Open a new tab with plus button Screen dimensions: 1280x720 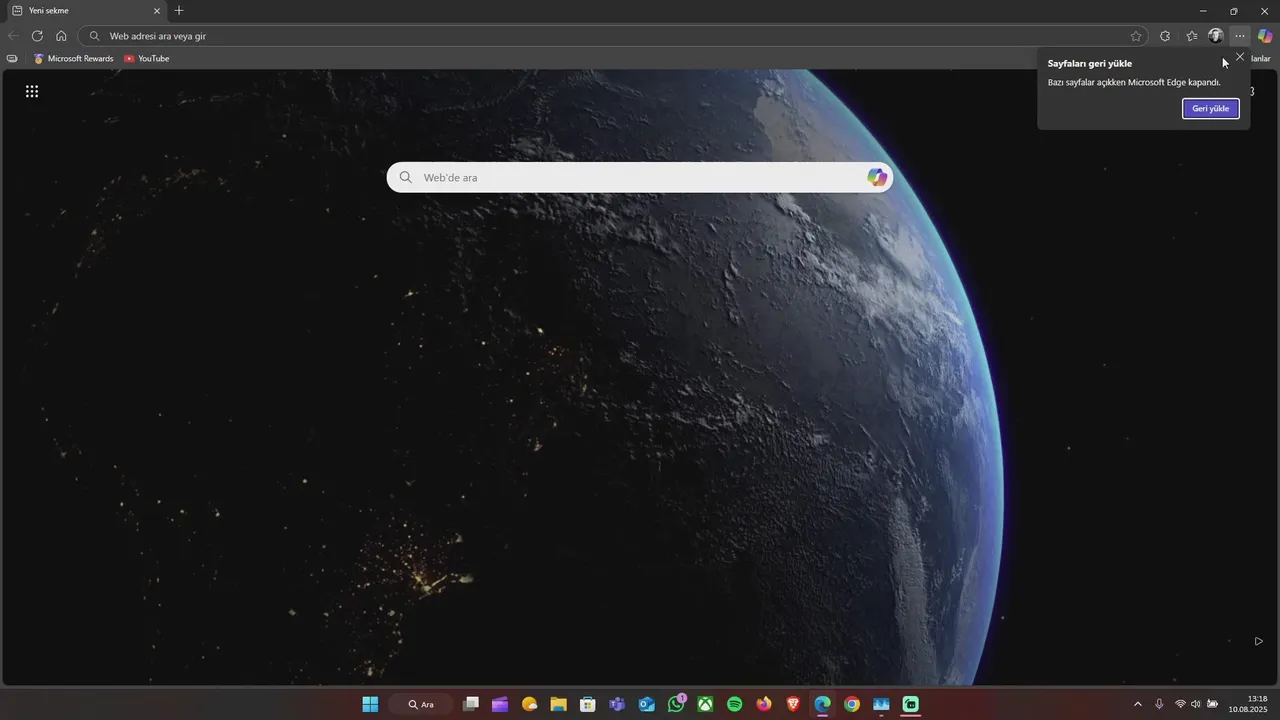coord(179,11)
